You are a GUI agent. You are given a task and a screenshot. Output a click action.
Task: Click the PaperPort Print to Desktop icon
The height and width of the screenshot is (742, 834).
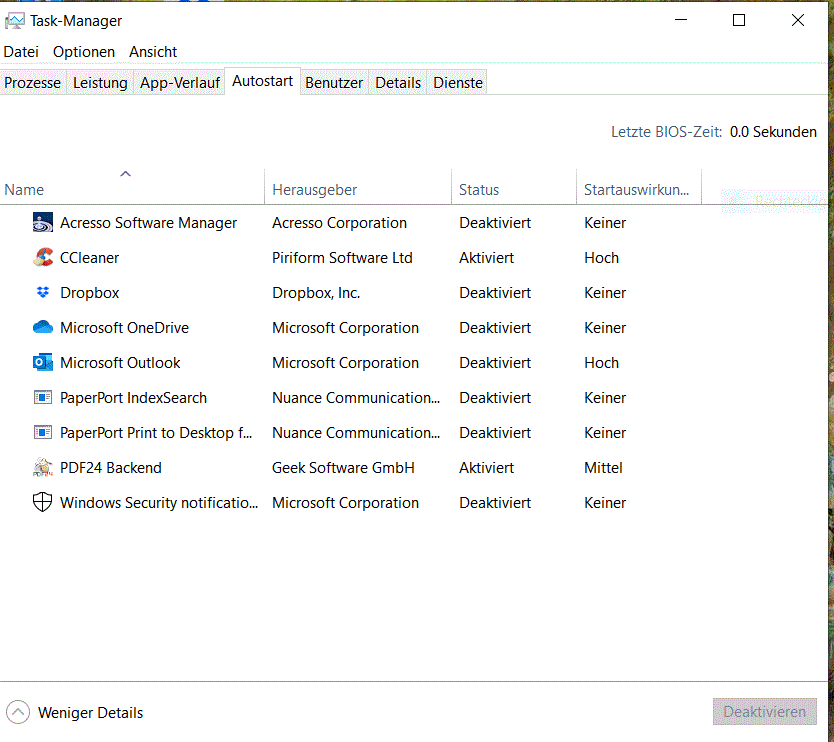click(x=43, y=432)
